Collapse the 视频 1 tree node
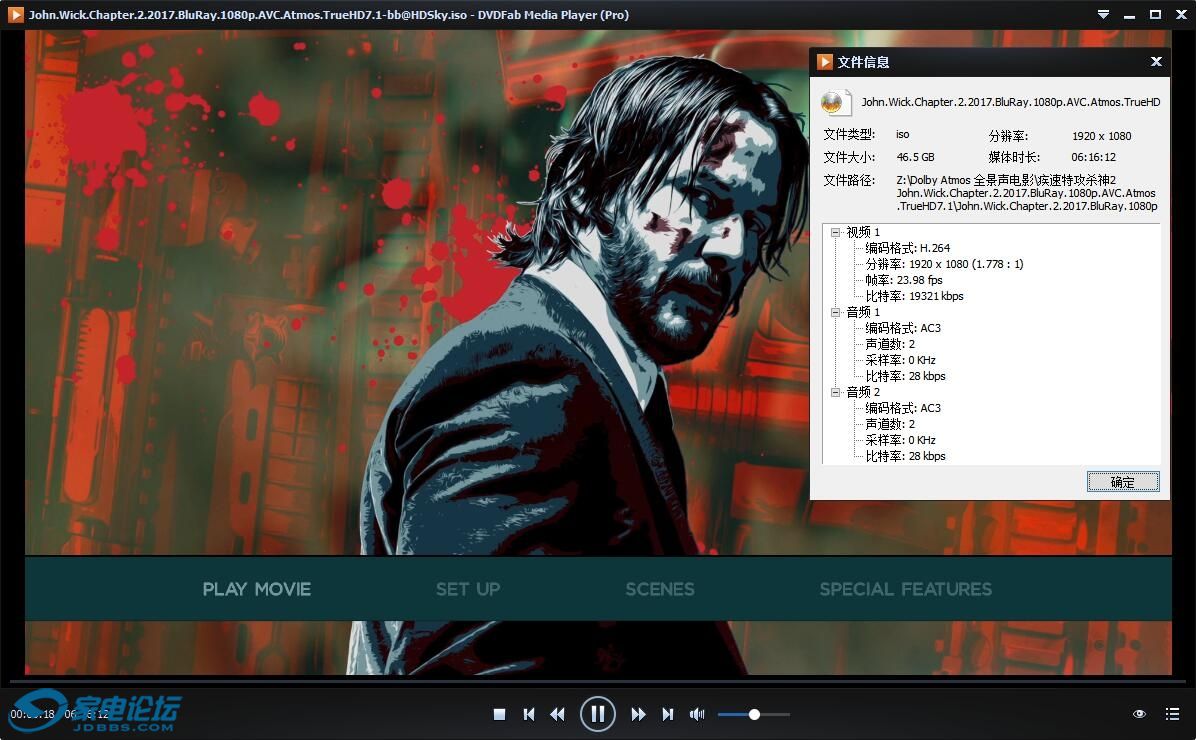The image size is (1196, 740). [835, 232]
